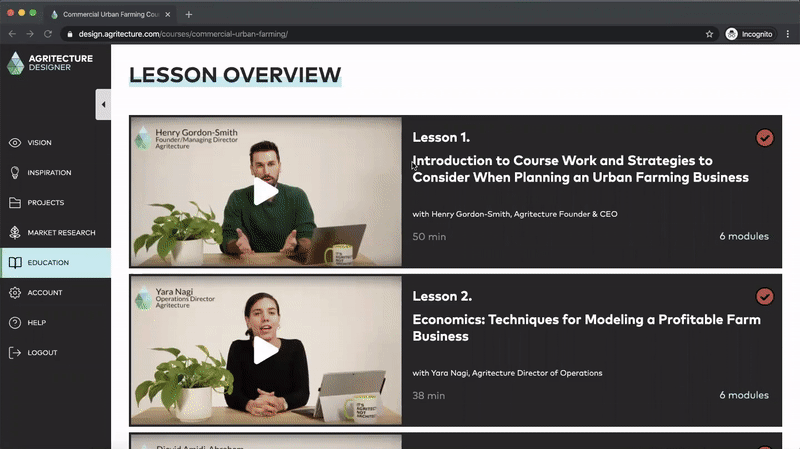The height and width of the screenshot is (449, 800).
Task: Click the Education book icon
Action: (15, 263)
